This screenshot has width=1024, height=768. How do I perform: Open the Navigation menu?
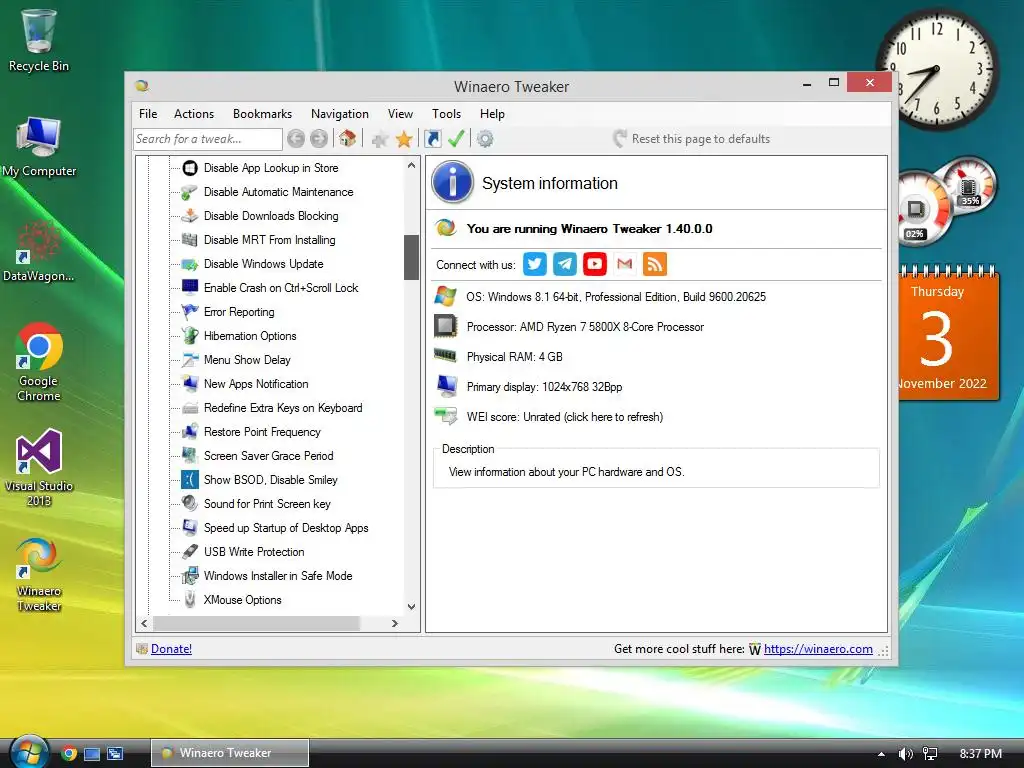coord(340,114)
